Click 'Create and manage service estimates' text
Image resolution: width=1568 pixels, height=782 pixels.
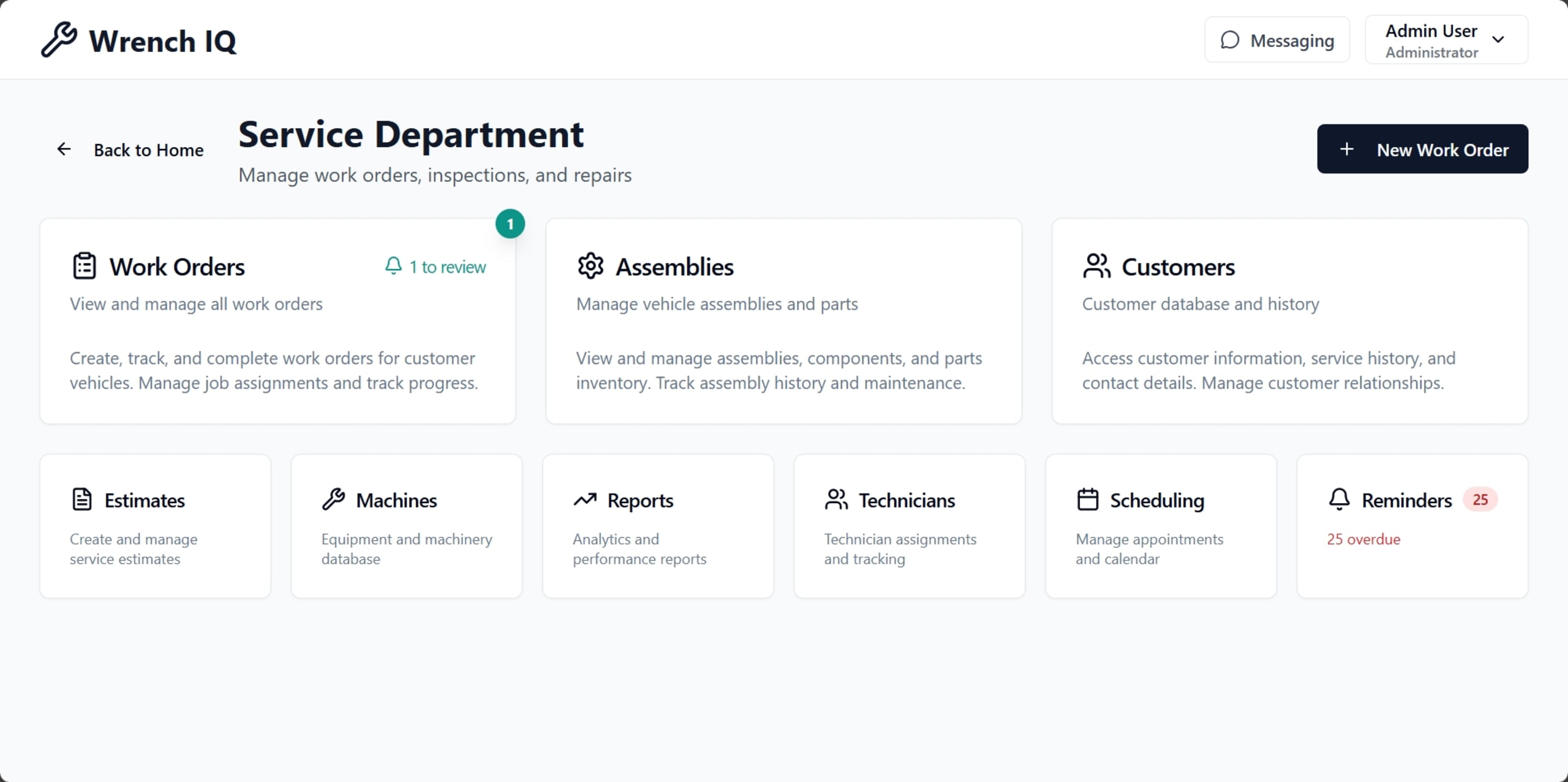(134, 549)
